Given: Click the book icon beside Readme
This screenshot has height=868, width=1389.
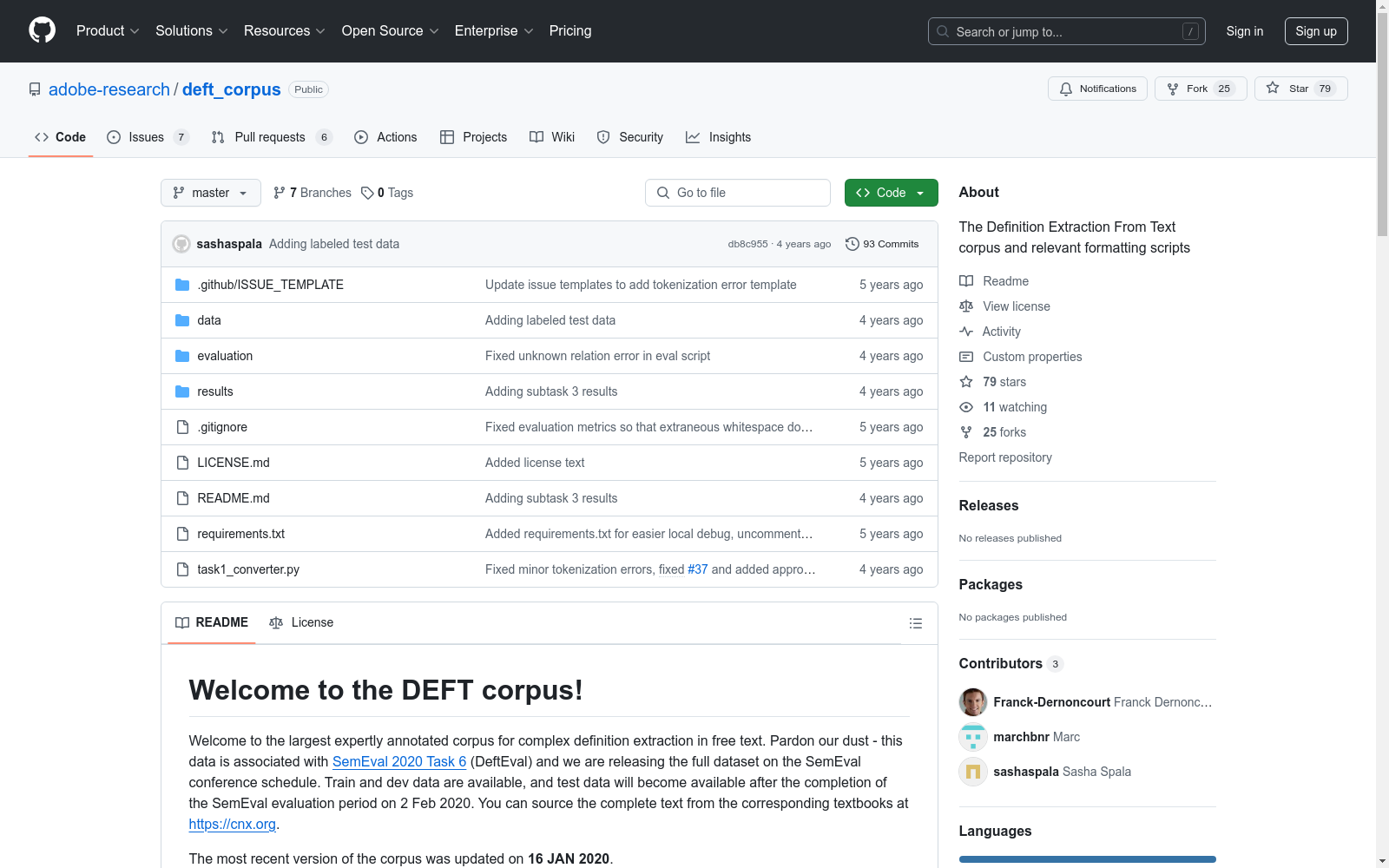Looking at the screenshot, I should click(x=966, y=281).
